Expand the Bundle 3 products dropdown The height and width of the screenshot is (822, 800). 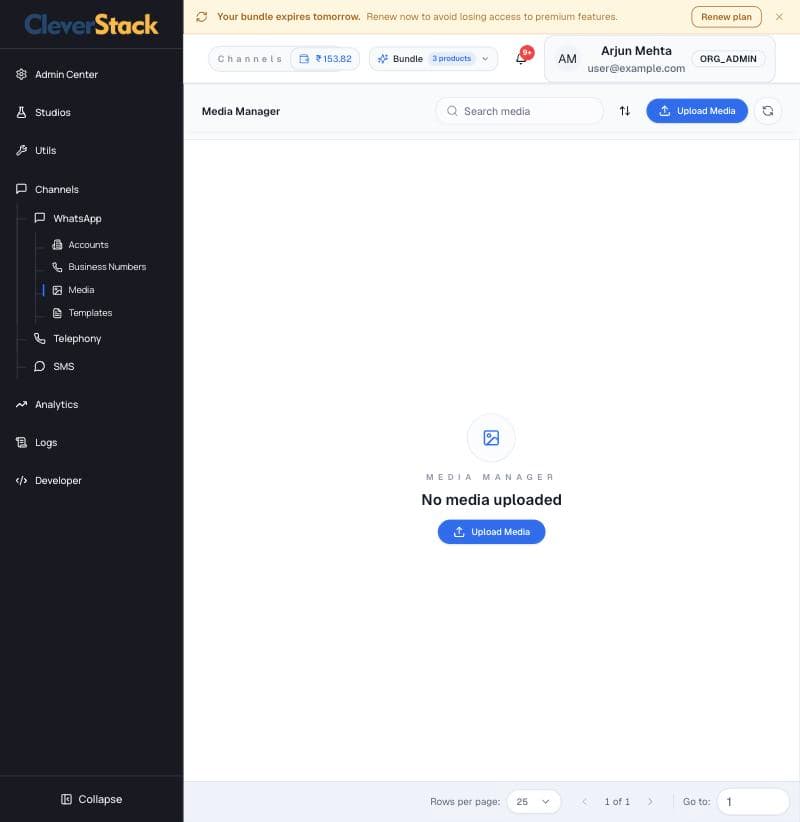434,59
